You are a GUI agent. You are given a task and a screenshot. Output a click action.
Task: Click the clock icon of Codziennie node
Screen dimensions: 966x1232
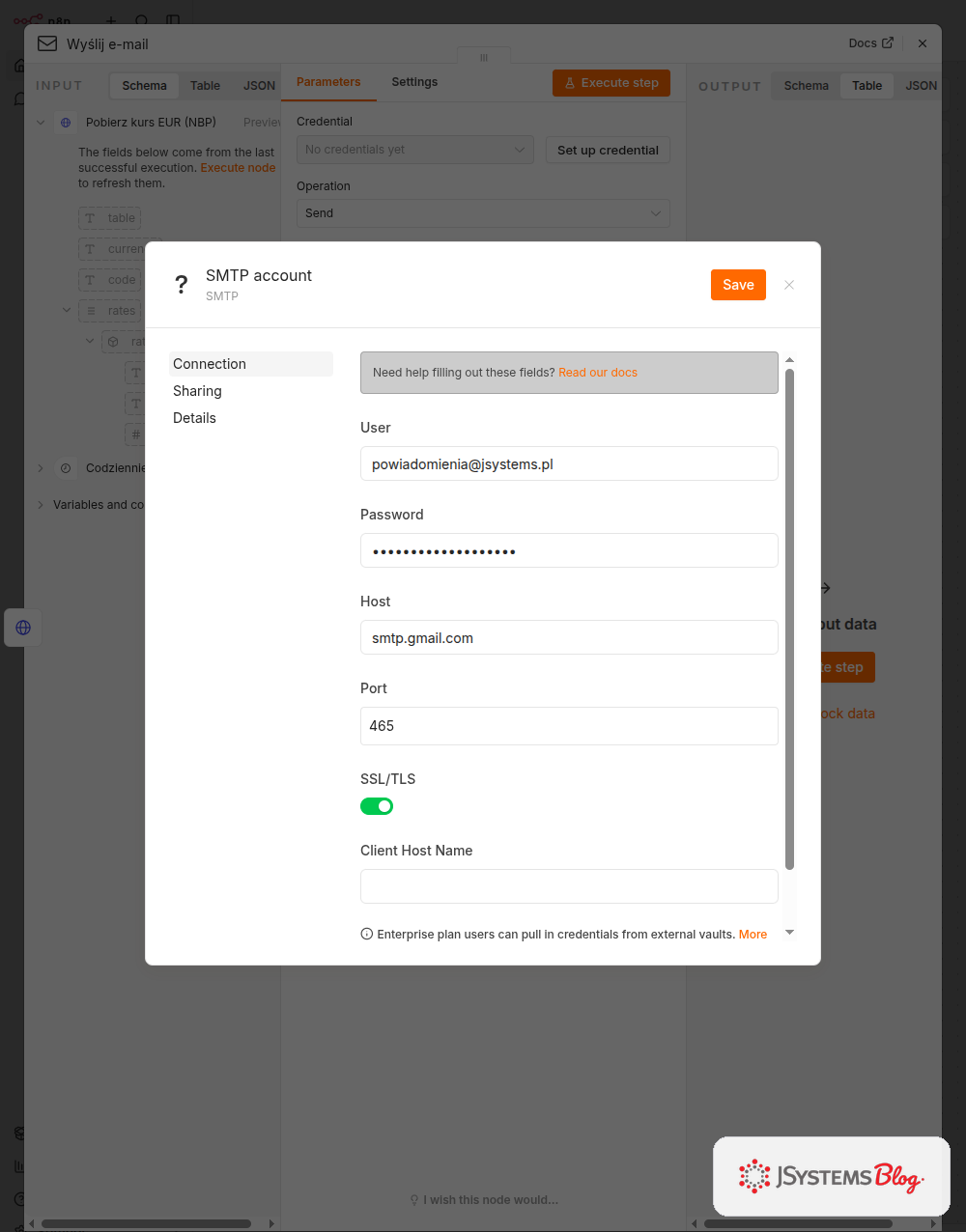(x=66, y=468)
